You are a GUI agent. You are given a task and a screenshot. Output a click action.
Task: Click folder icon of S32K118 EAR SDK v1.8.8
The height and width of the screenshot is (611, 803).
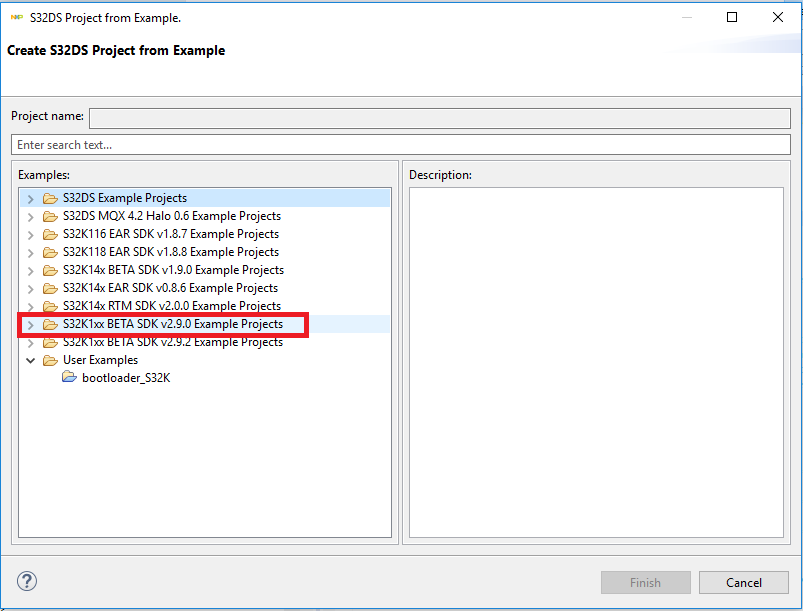pyautogui.click(x=50, y=252)
